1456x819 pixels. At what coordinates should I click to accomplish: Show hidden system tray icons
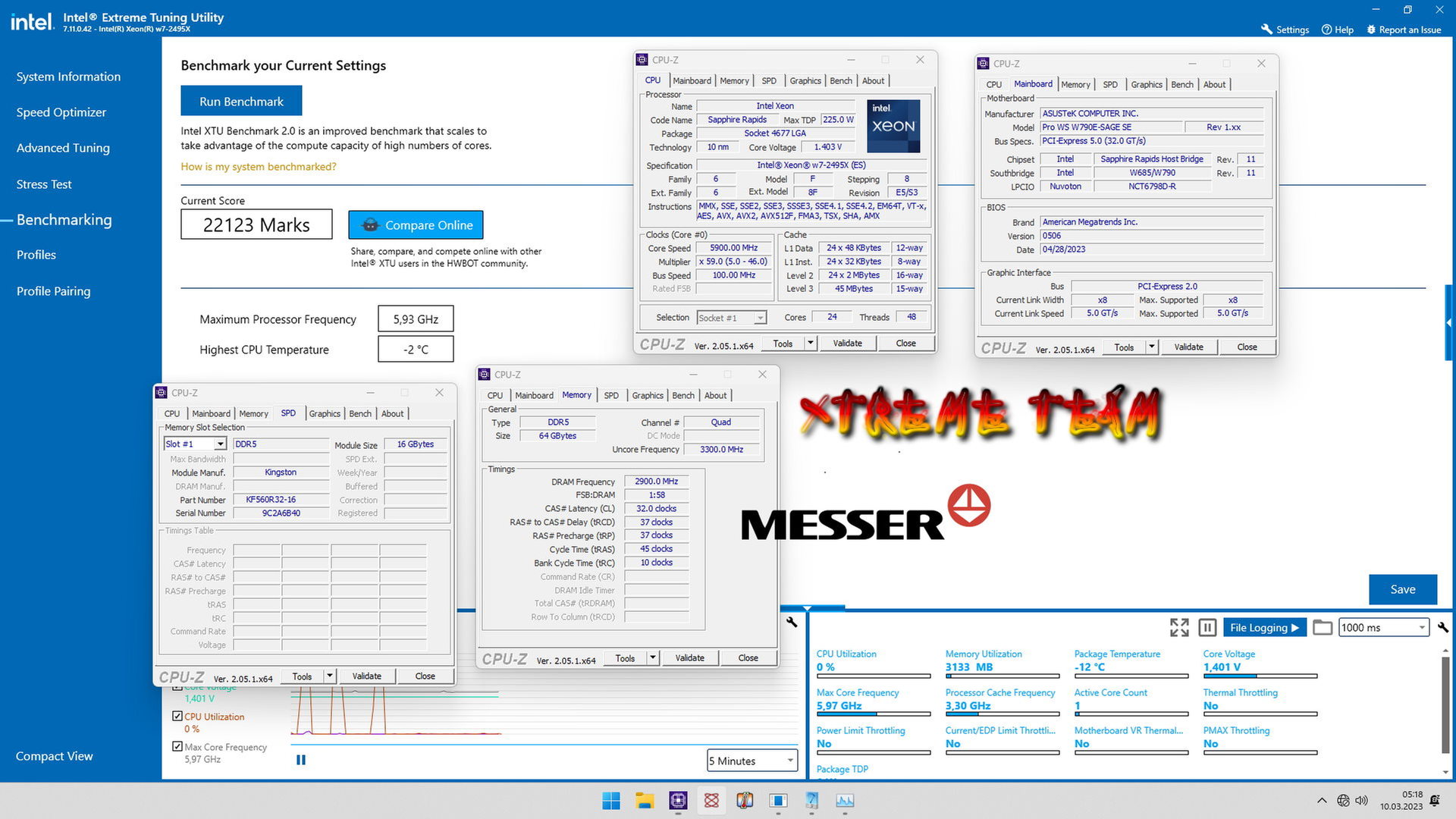point(1322,800)
